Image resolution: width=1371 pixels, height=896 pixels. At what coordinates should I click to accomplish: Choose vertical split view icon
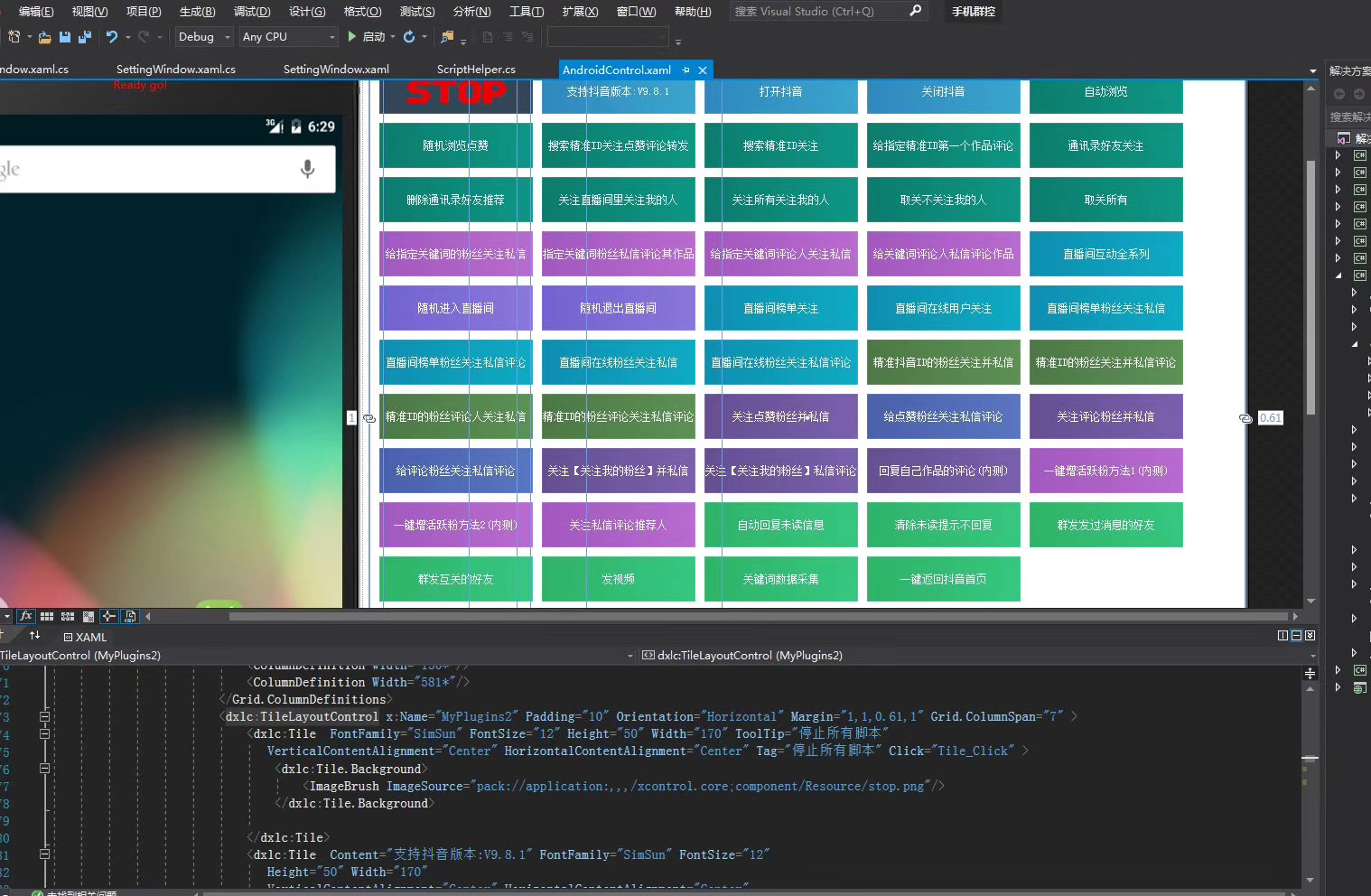click(1282, 636)
